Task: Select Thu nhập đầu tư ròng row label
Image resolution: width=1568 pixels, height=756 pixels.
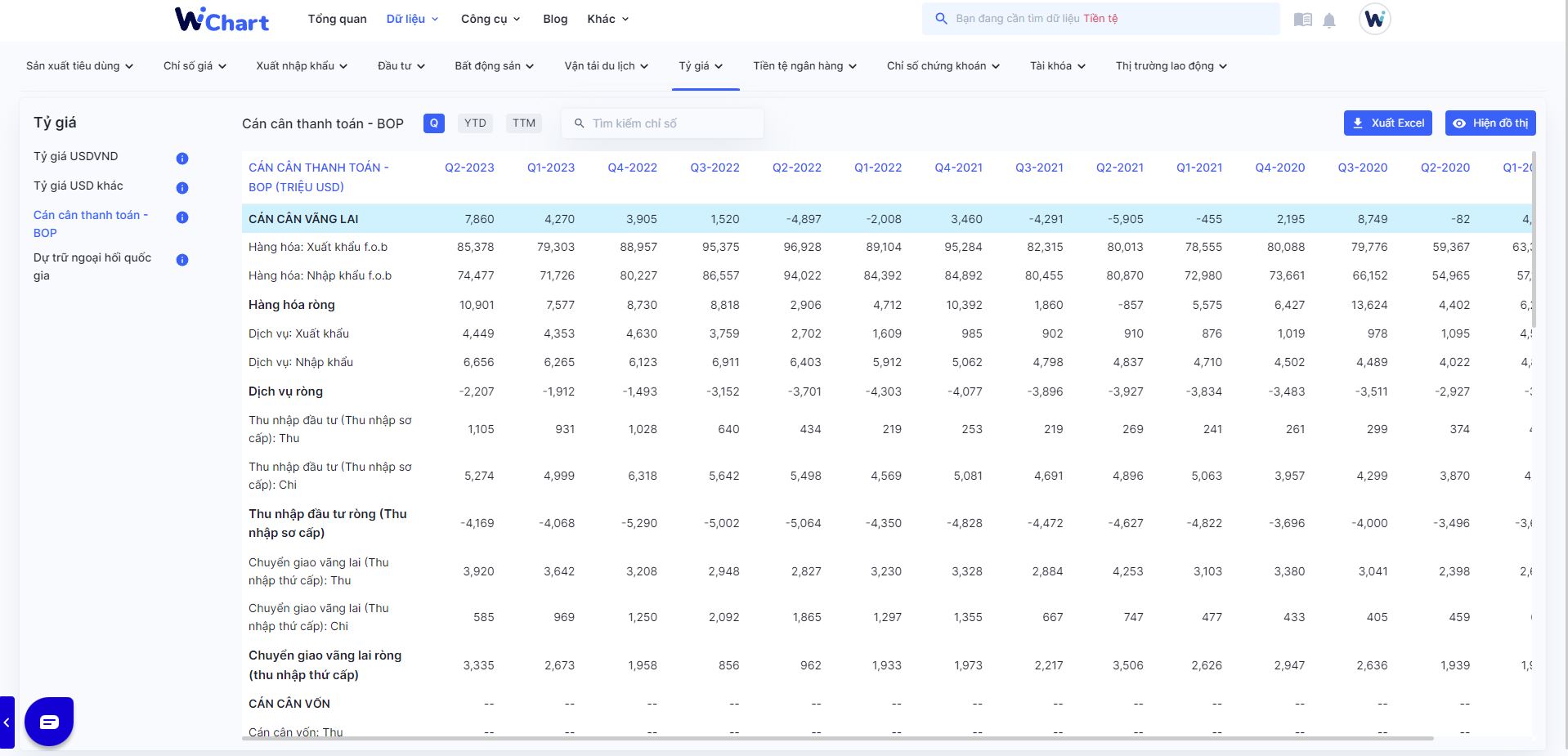Action: coord(328,523)
